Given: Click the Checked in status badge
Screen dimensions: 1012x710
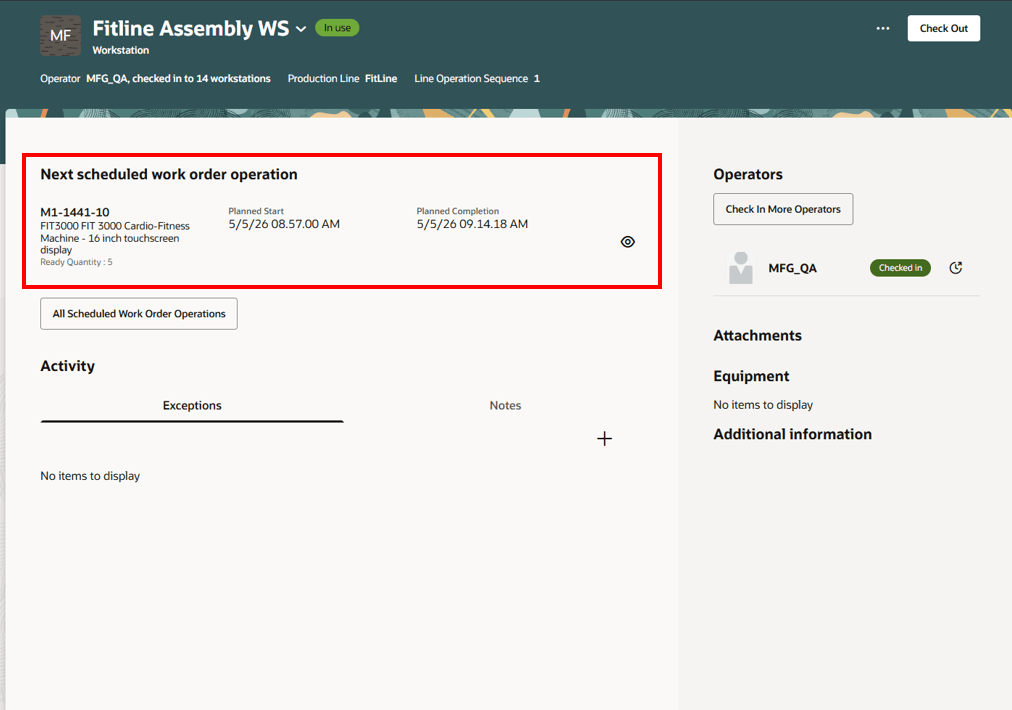Looking at the screenshot, I should point(900,268).
